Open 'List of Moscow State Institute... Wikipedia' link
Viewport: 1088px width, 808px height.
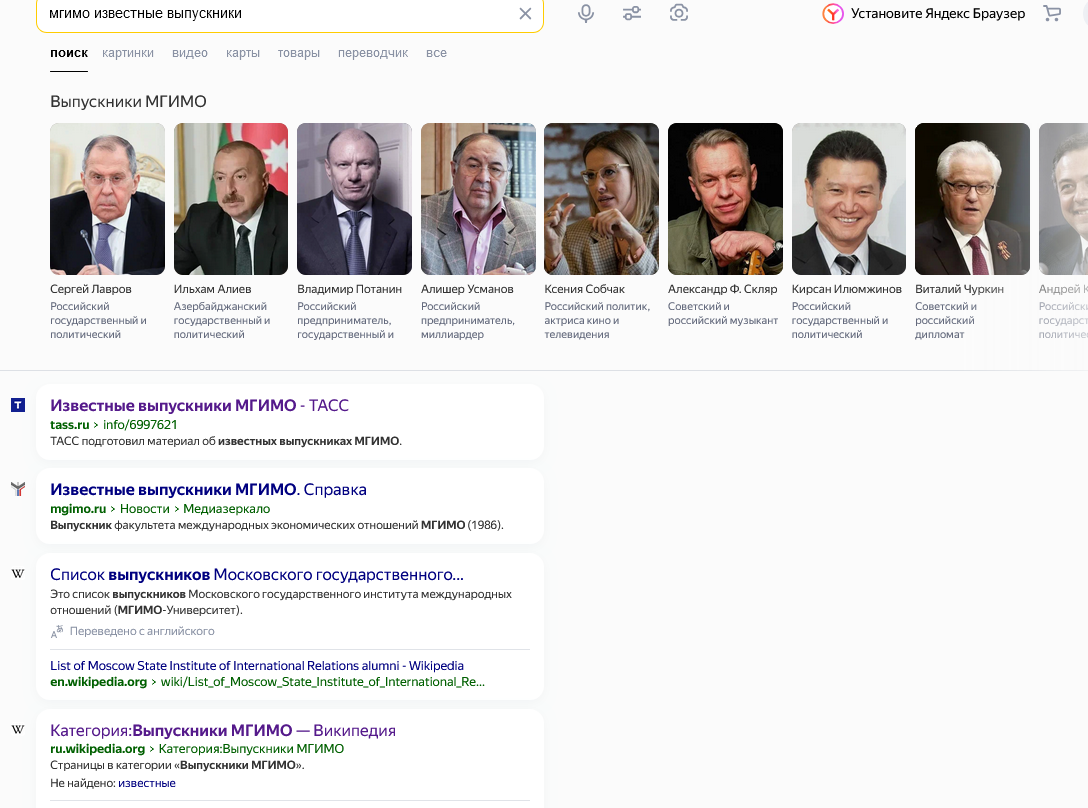pos(257,666)
